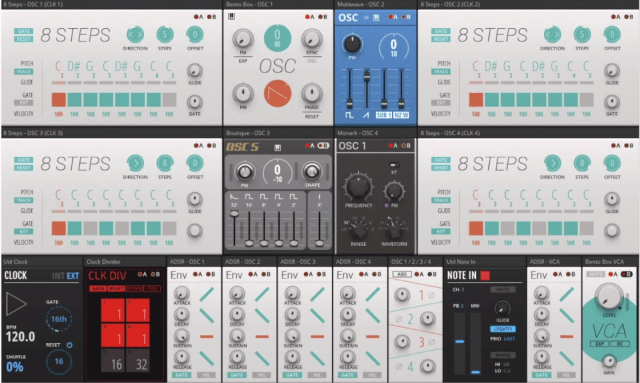Toggle the GATE button in ADSR OSC 4
Viewport: 640px width, 383px height.
(347, 375)
